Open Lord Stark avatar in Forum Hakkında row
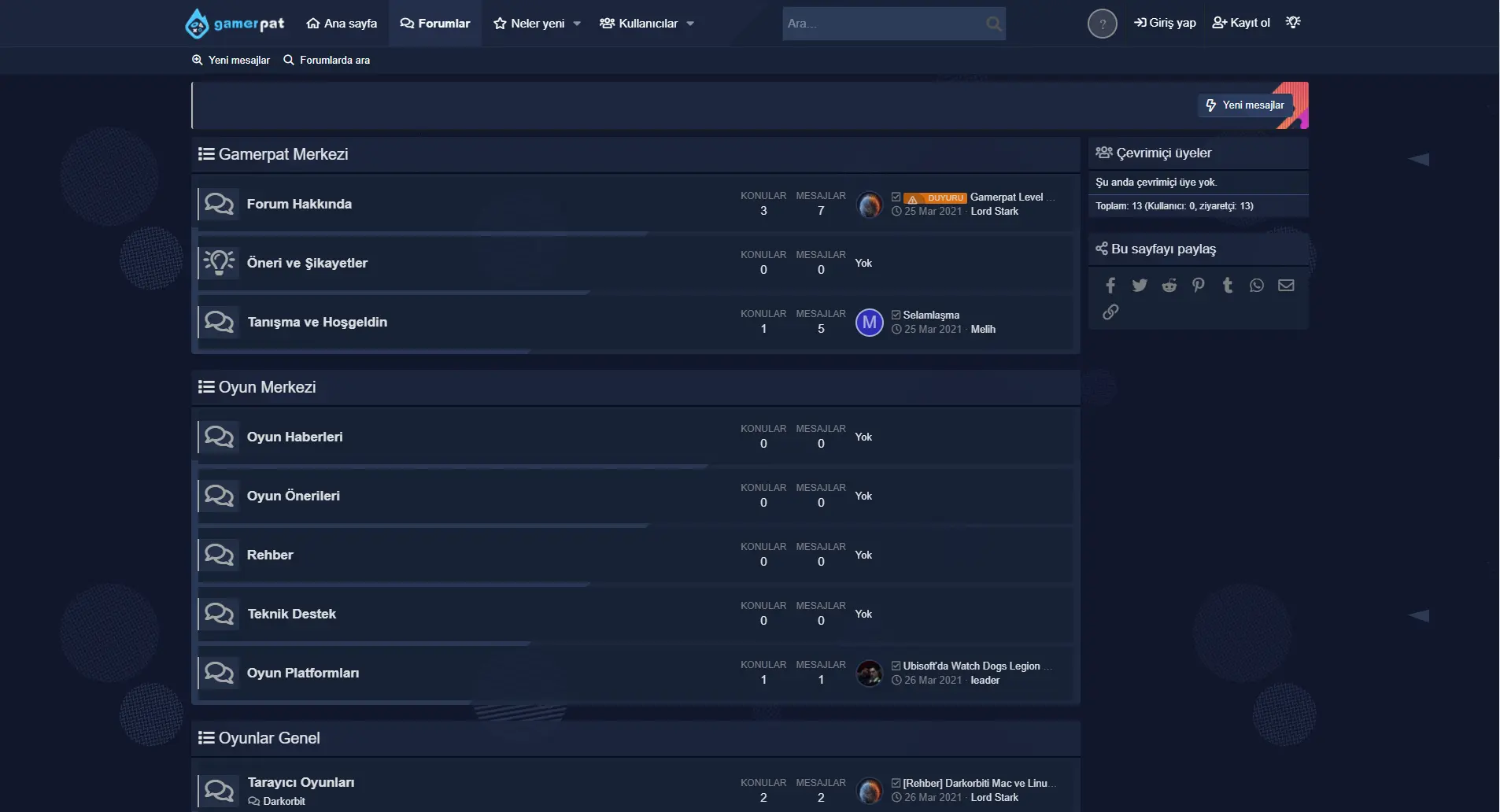 coord(869,205)
